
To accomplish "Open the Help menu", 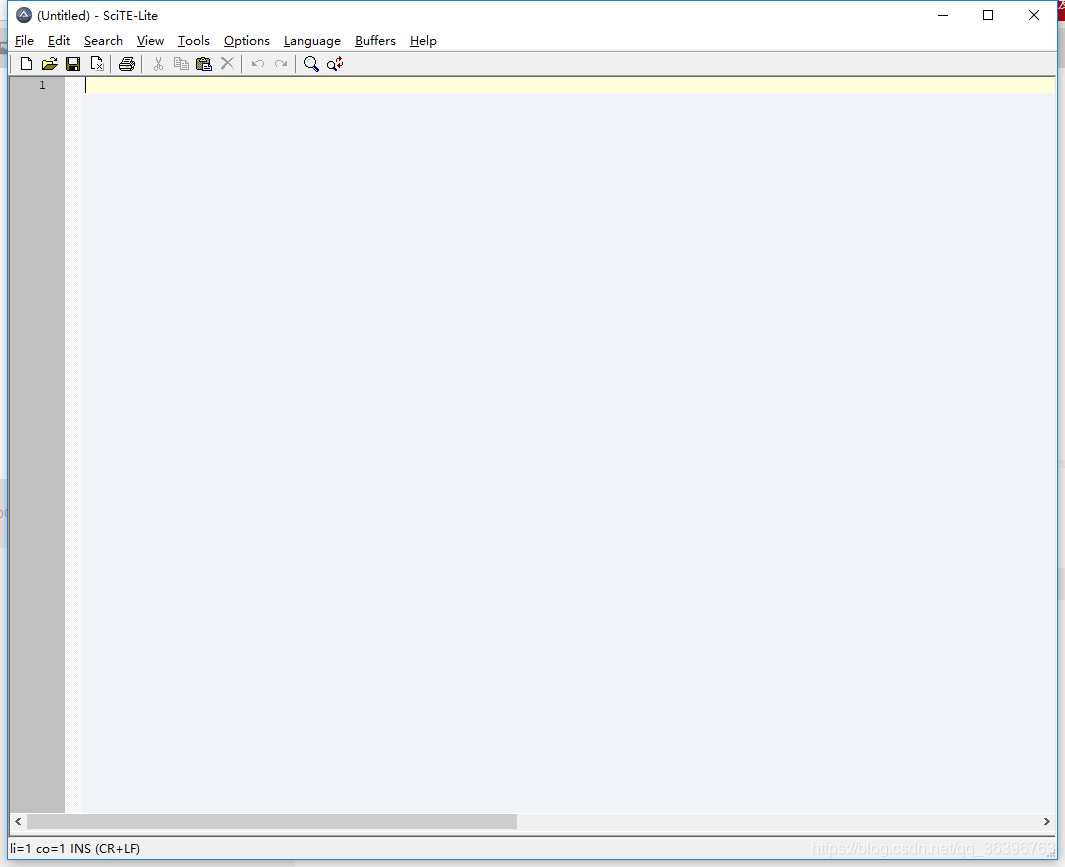I will pos(423,41).
